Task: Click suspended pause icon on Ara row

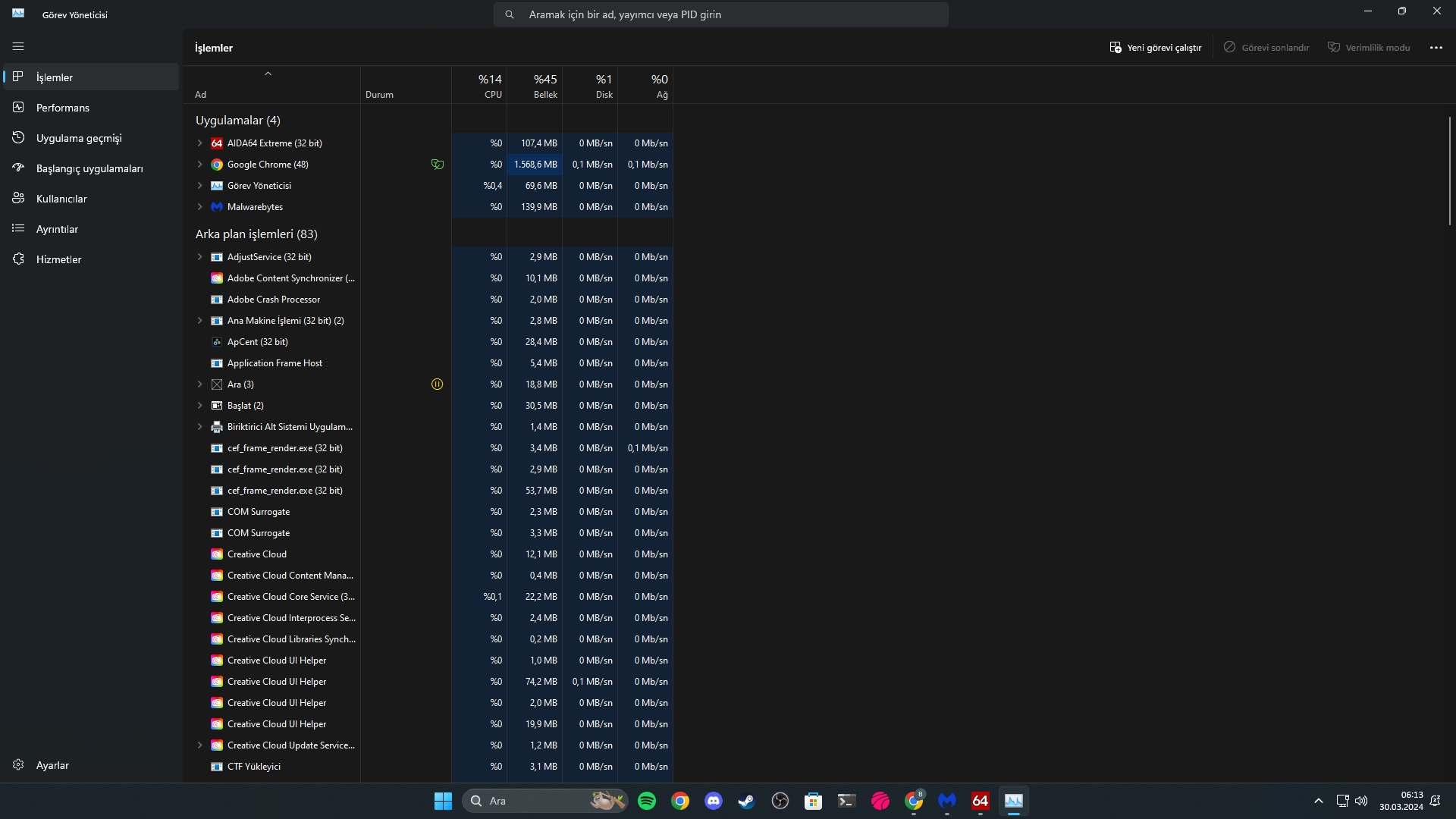Action: tap(437, 384)
